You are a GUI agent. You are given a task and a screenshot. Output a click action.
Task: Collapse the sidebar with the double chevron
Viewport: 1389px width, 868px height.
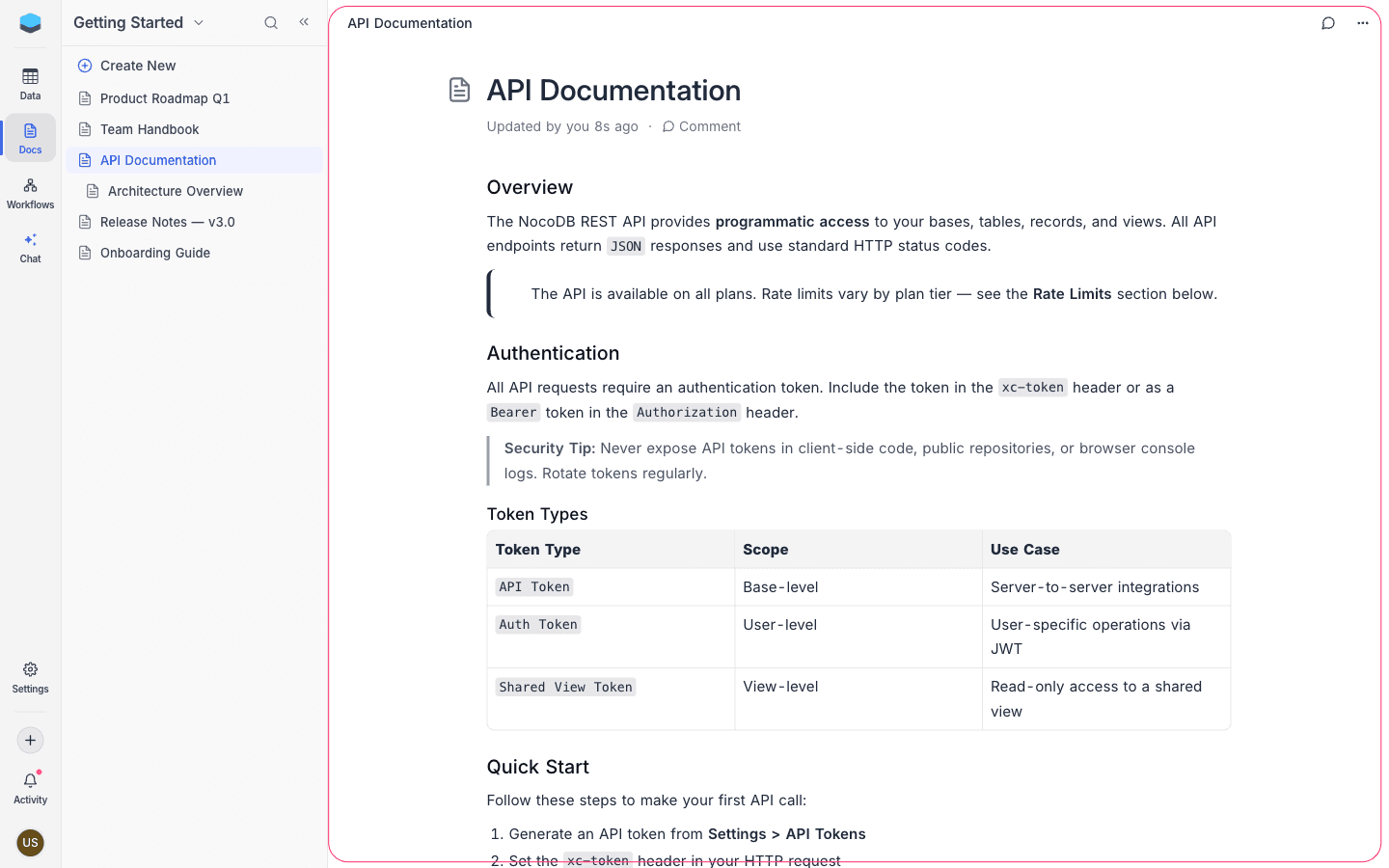(304, 21)
